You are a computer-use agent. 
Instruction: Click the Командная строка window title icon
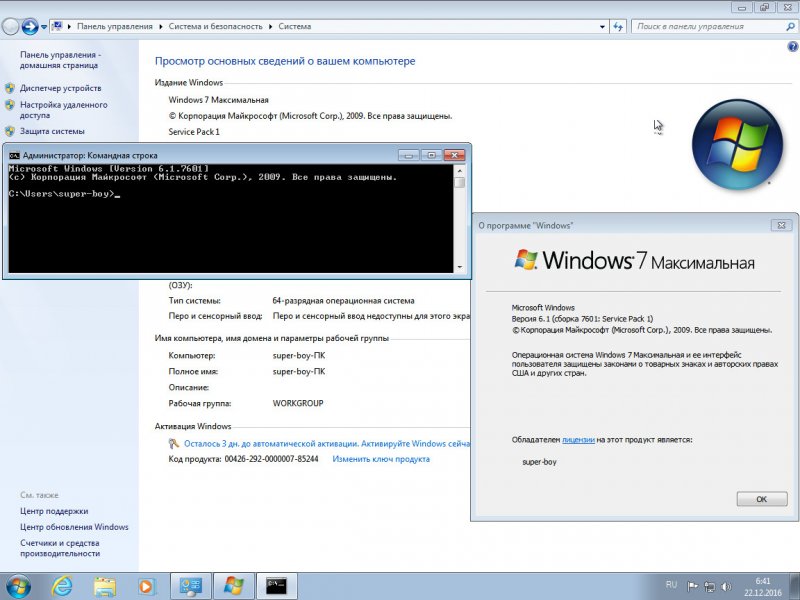pos(14,155)
